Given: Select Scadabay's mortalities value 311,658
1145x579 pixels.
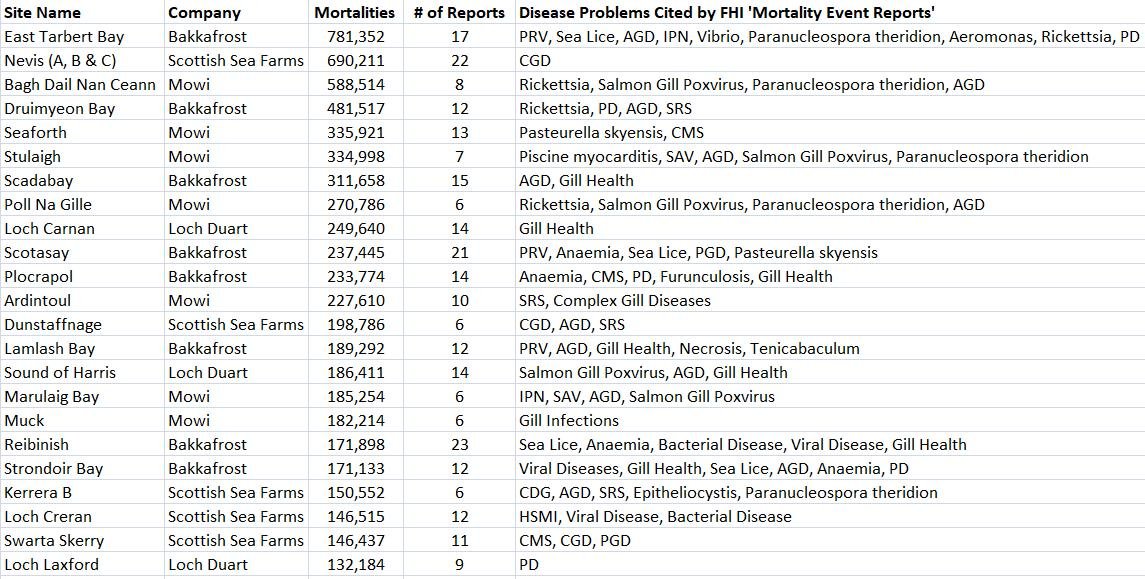Looking at the screenshot, I should 356,181.
